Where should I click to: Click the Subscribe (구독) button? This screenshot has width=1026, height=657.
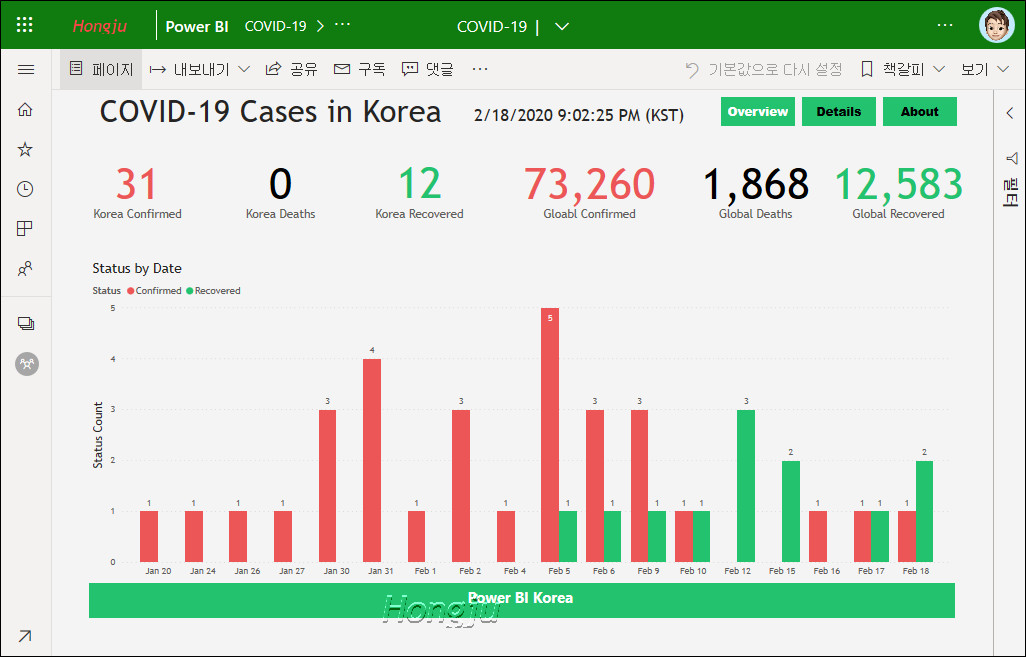[x=359, y=69]
